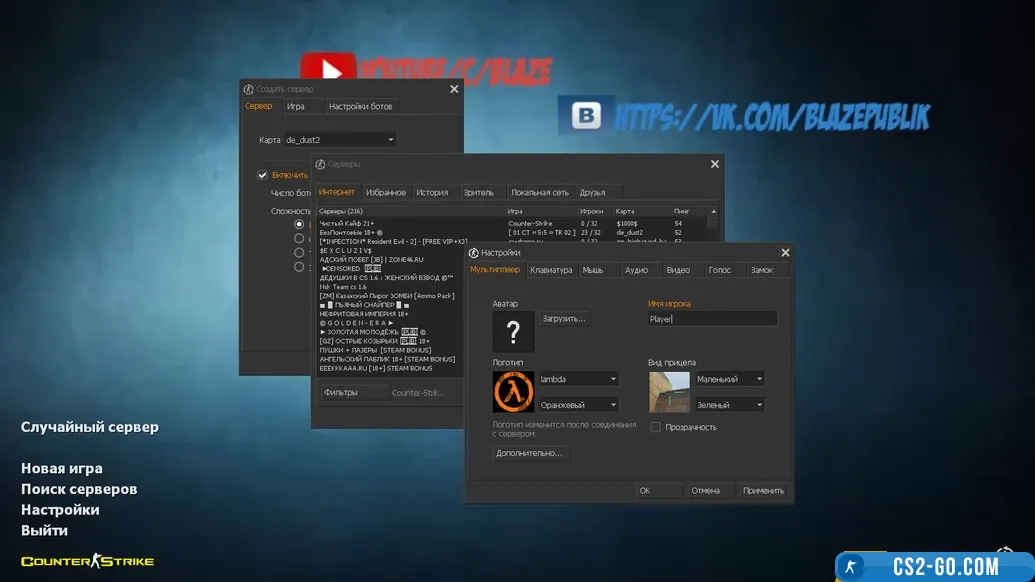1035x582 pixels.
Task: Switch to the Клавиатура tab
Action: [x=551, y=270]
